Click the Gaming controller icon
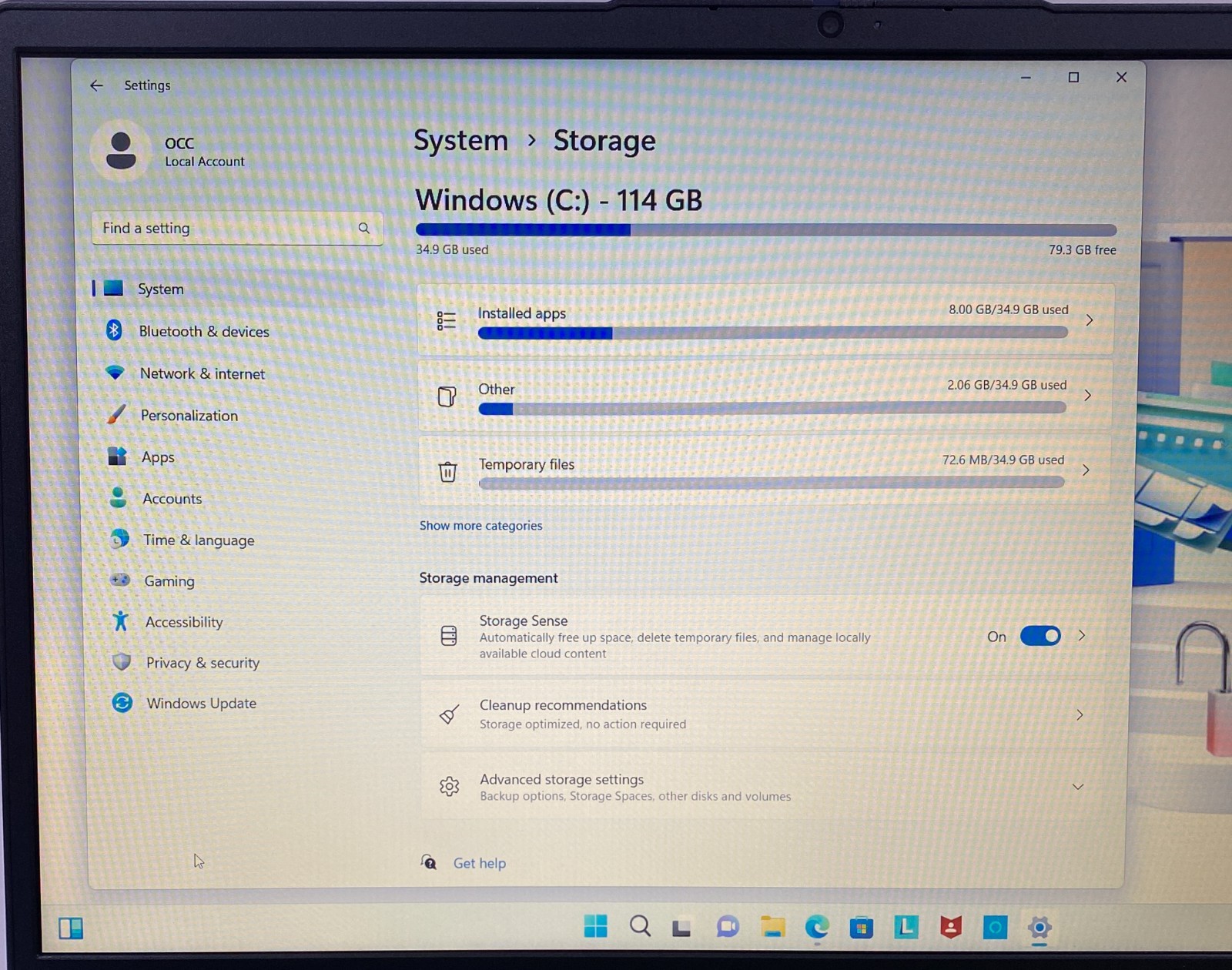The height and width of the screenshot is (970, 1232). pos(120,580)
